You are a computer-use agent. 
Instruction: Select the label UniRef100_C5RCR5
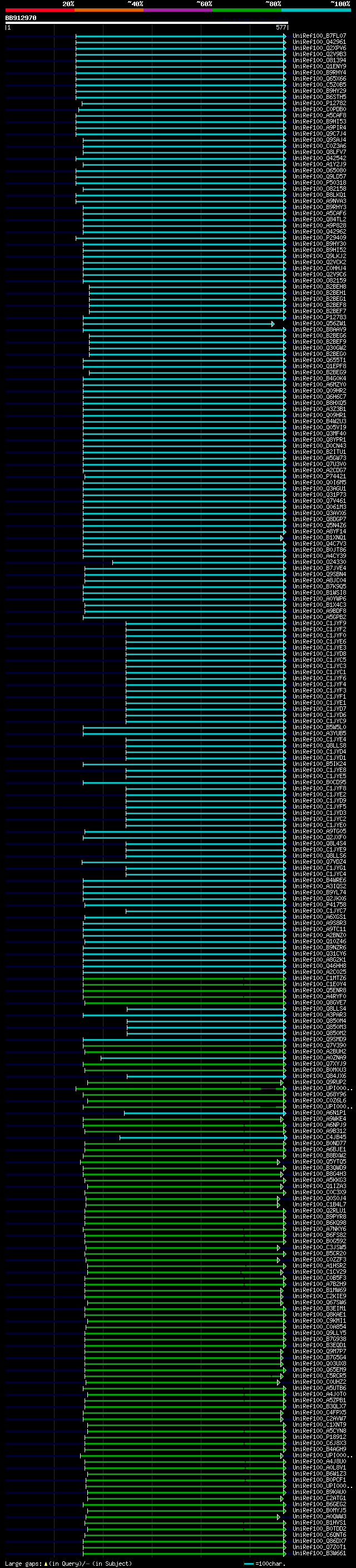point(319,1376)
